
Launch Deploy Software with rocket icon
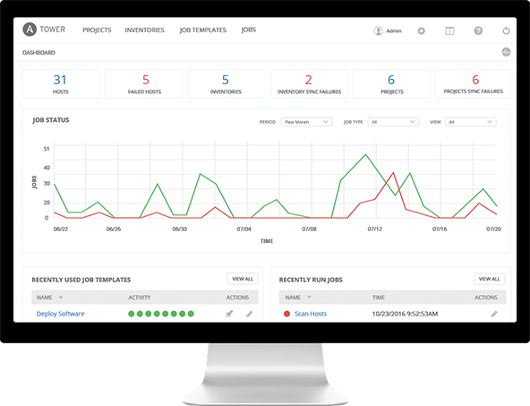[229, 314]
